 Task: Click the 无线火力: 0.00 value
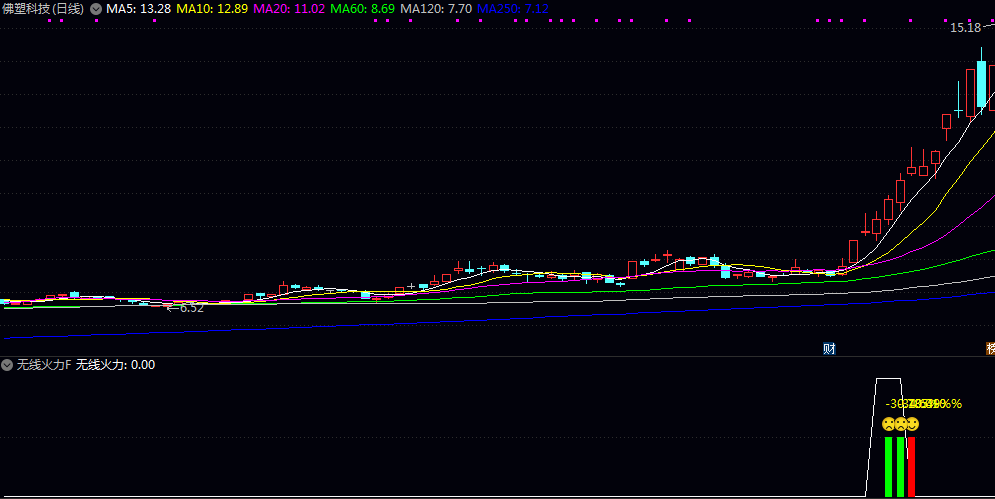[x=115, y=365]
